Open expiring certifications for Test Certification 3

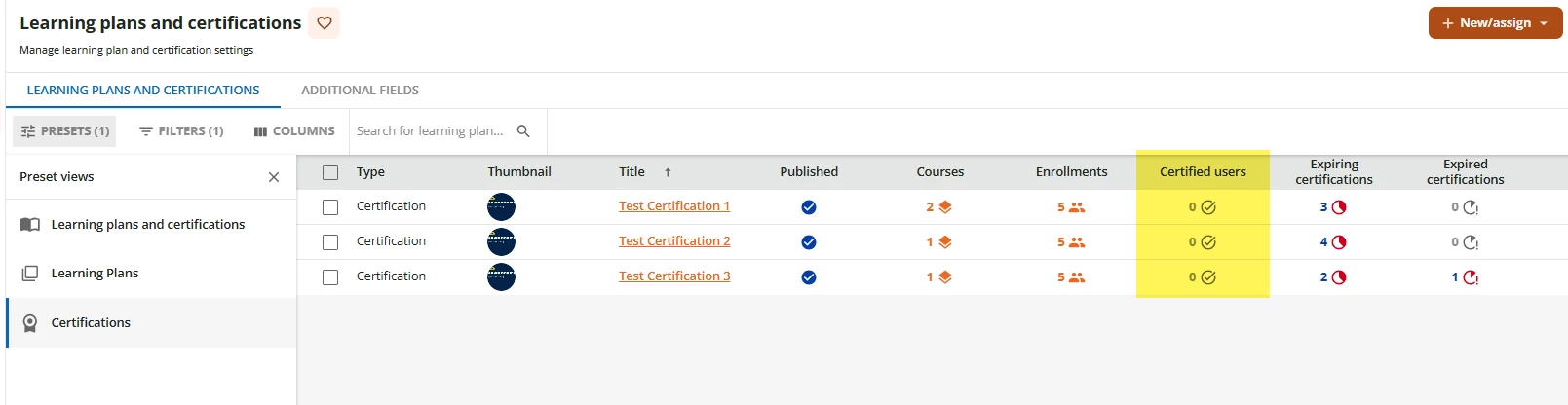point(1333,277)
